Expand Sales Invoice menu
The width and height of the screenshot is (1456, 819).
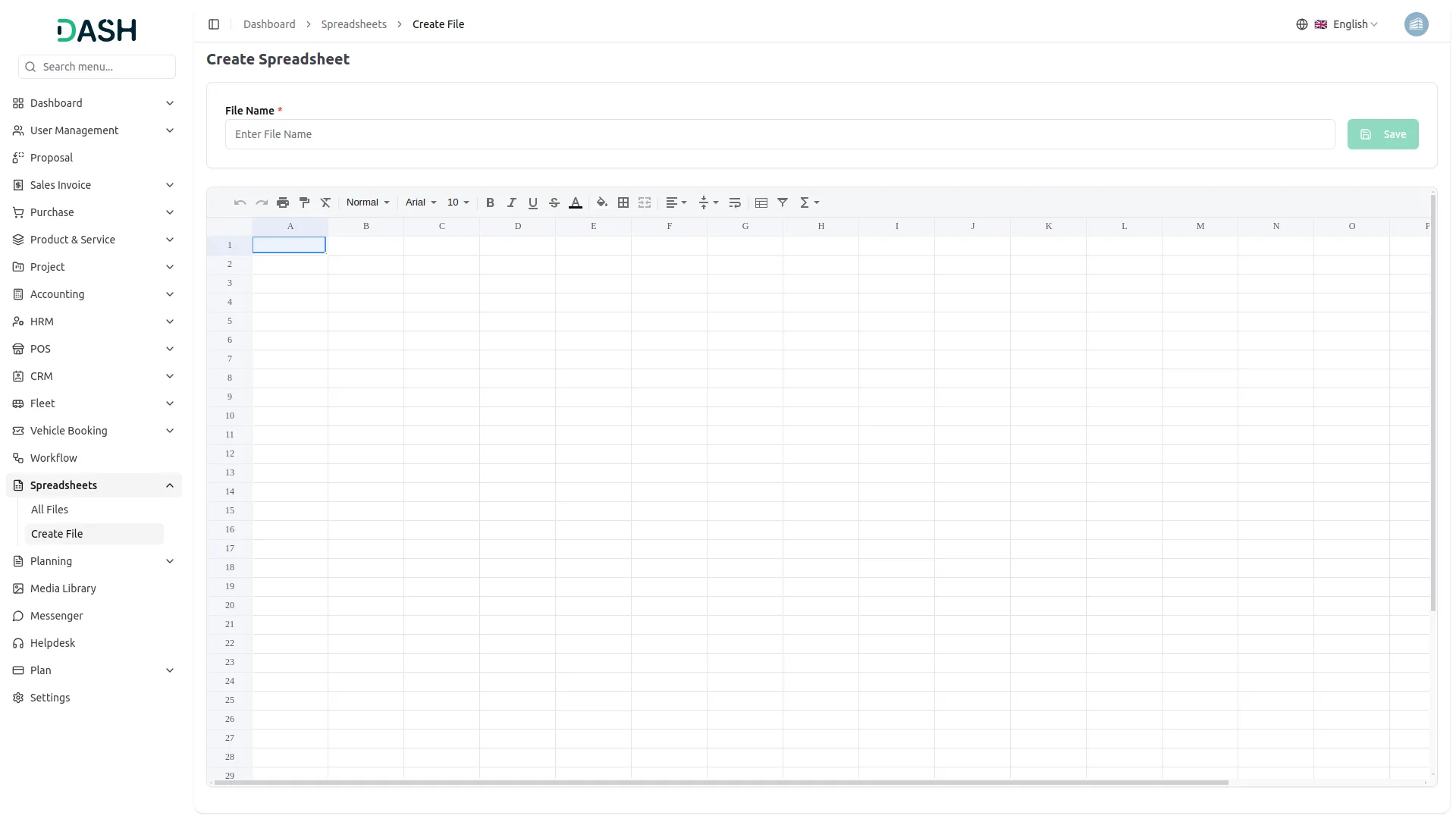(94, 185)
